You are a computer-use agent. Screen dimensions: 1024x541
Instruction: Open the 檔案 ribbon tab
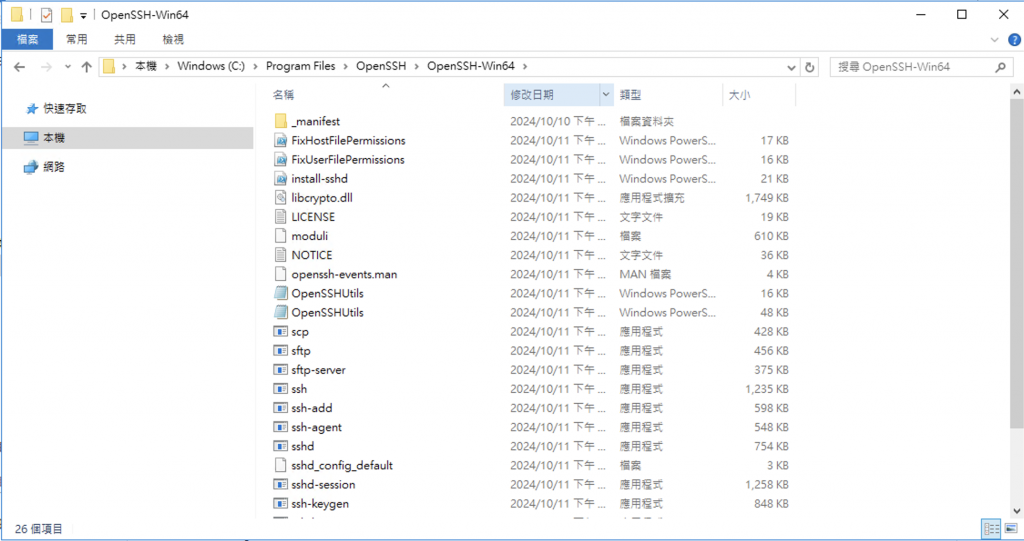tap(27, 39)
